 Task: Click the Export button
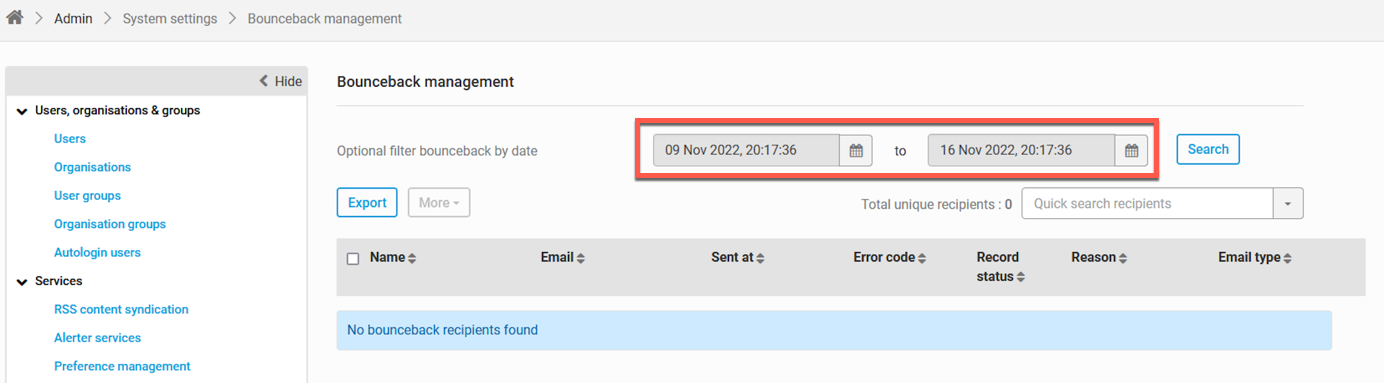tap(367, 203)
